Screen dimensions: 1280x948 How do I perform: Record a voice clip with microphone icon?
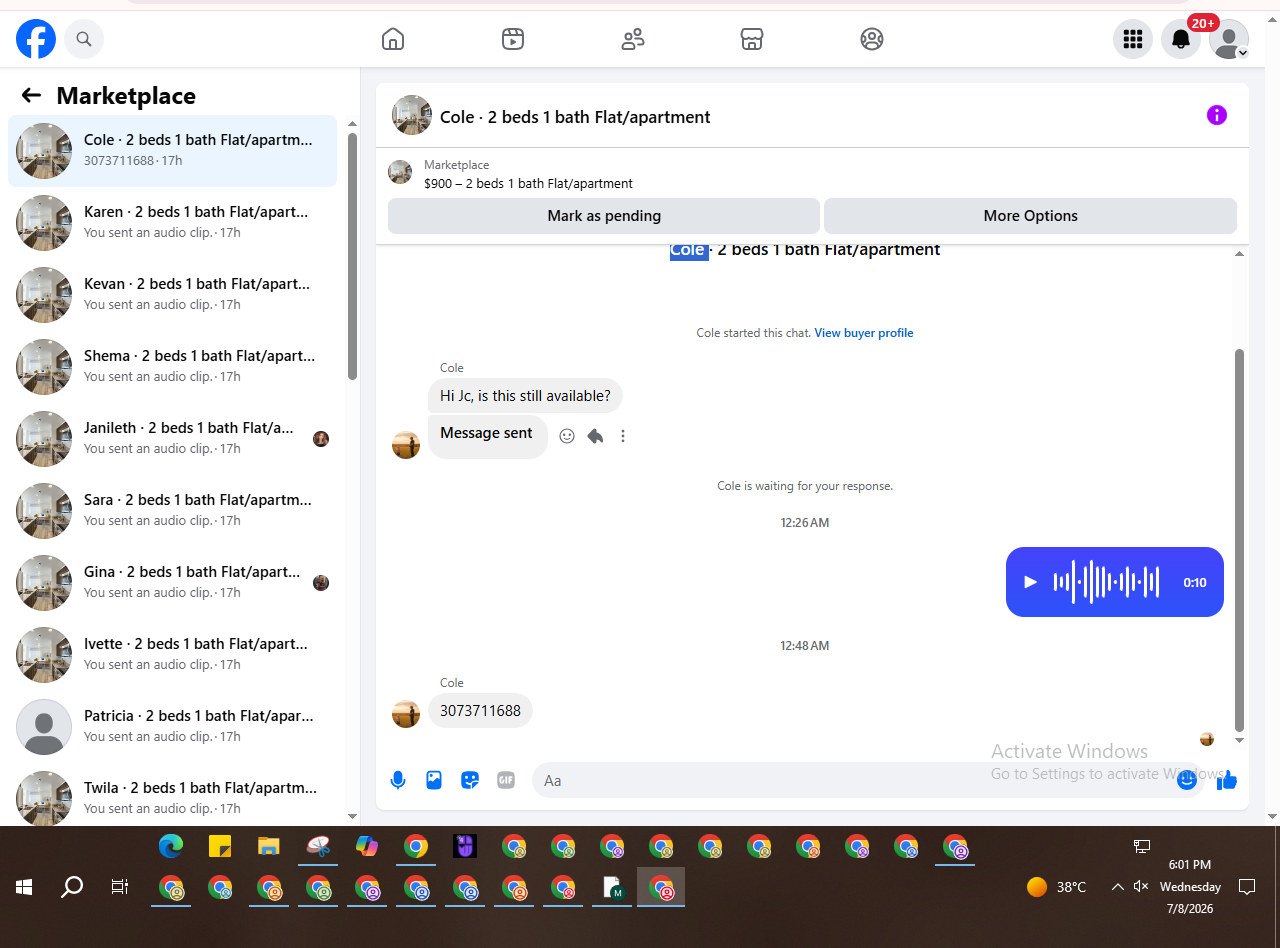(x=398, y=780)
